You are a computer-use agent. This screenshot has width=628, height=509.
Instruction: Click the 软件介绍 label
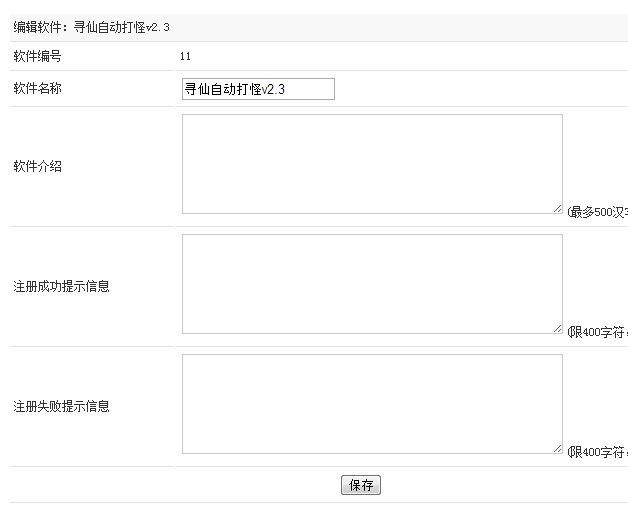tap(37, 166)
